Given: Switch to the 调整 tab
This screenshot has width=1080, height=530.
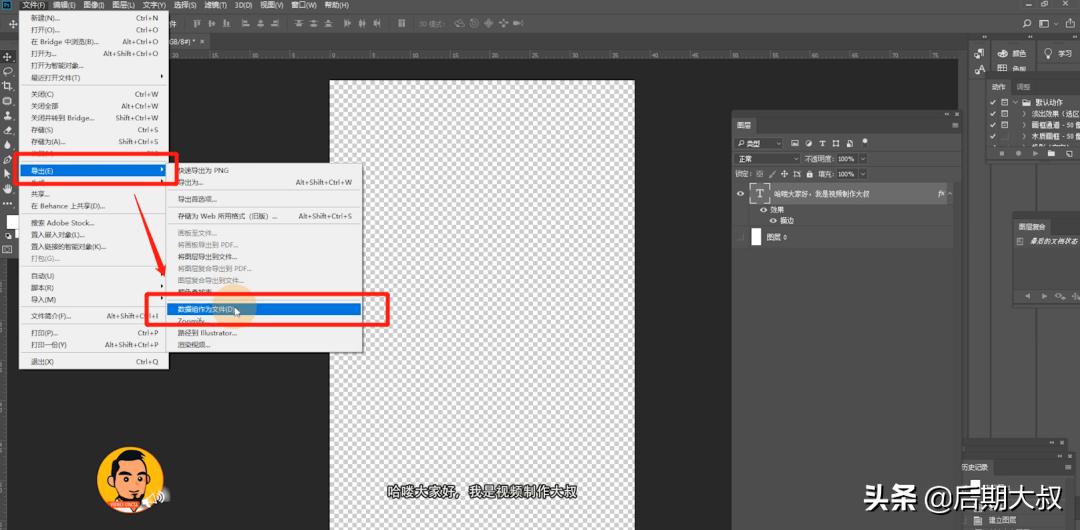Looking at the screenshot, I should pyautogui.click(x=1024, y=87).
